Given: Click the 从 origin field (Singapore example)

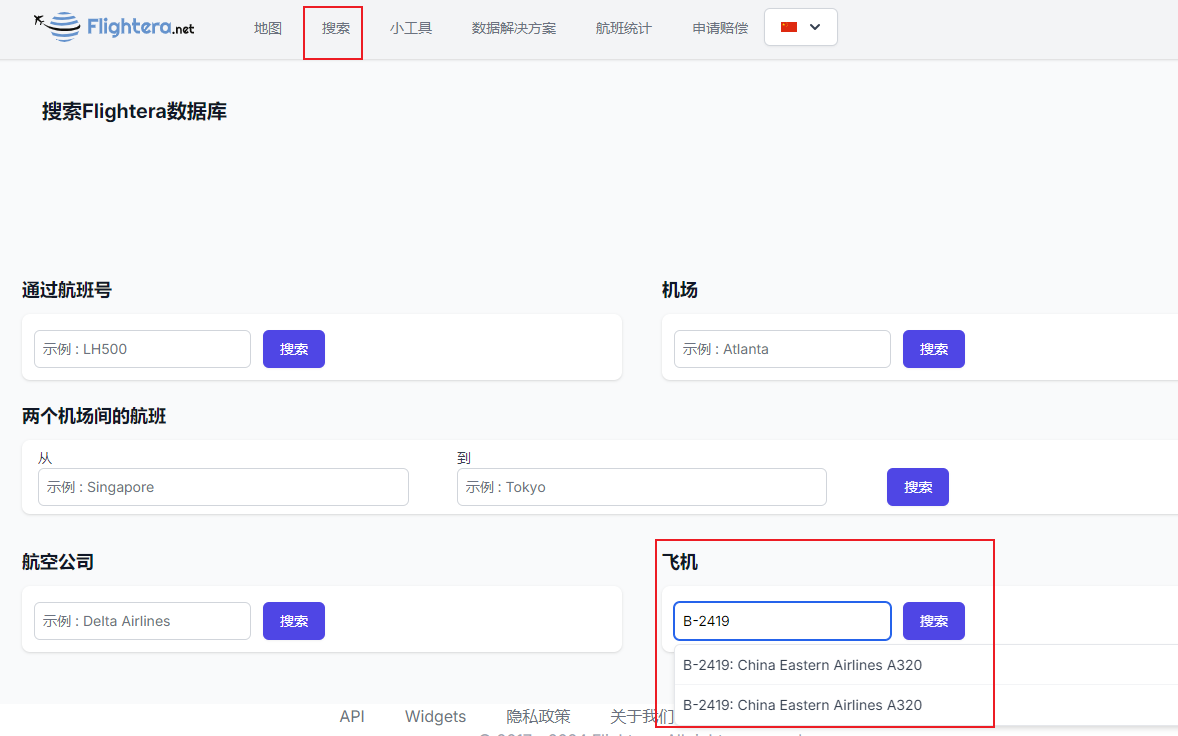Looking at the screenshot, I should coord(223,487).
